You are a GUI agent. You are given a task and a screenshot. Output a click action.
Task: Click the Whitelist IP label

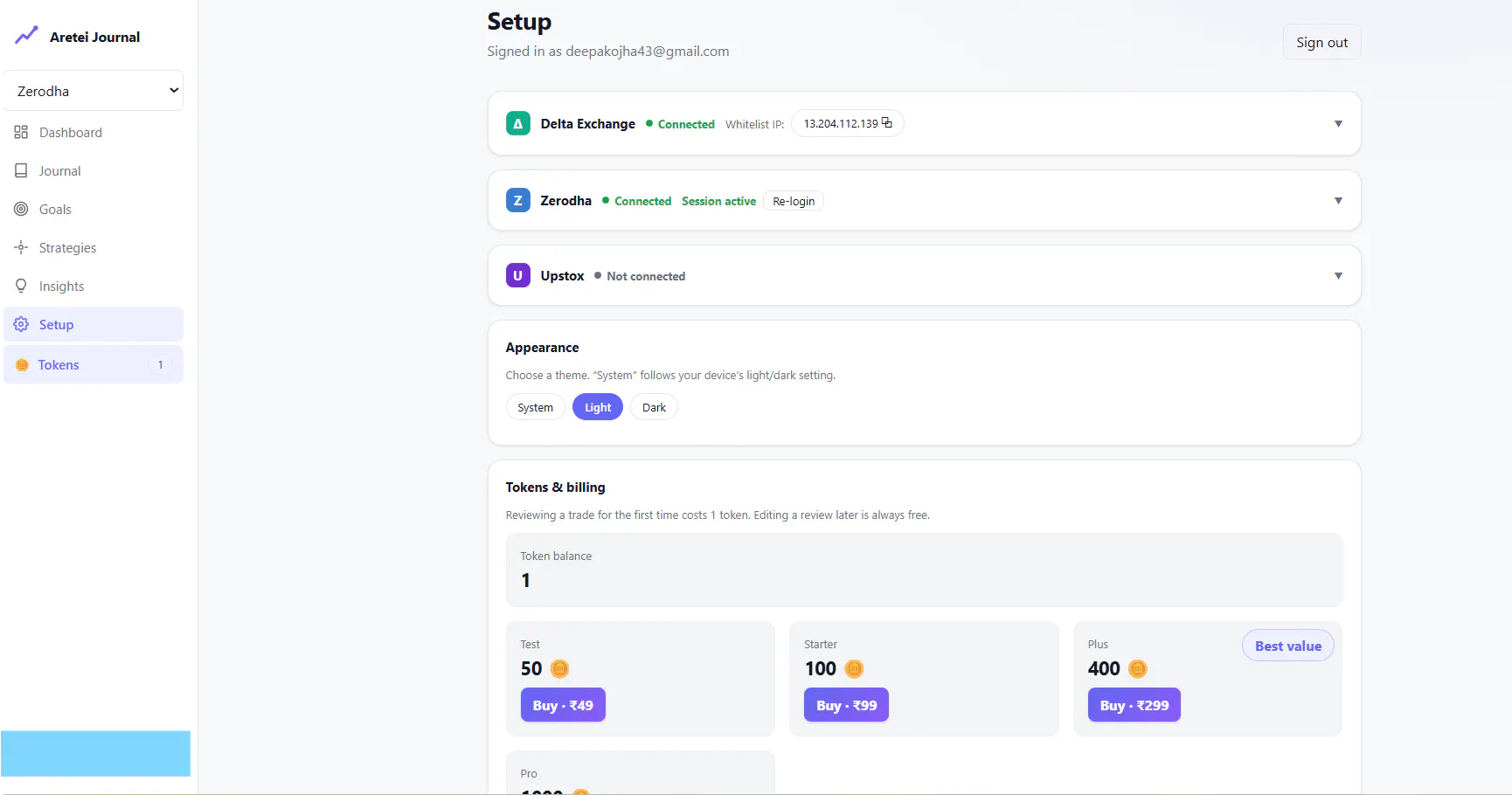coord(754,125)
